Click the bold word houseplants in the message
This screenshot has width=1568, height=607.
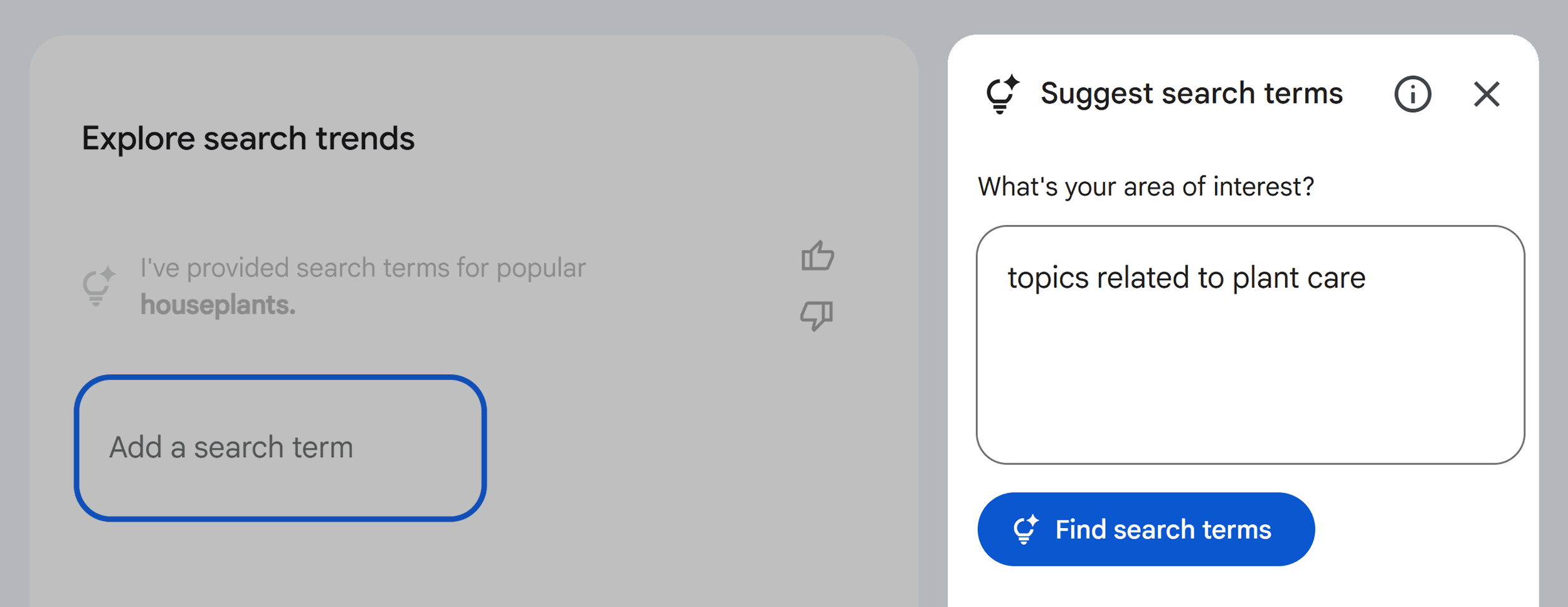[x=216, y=306]
